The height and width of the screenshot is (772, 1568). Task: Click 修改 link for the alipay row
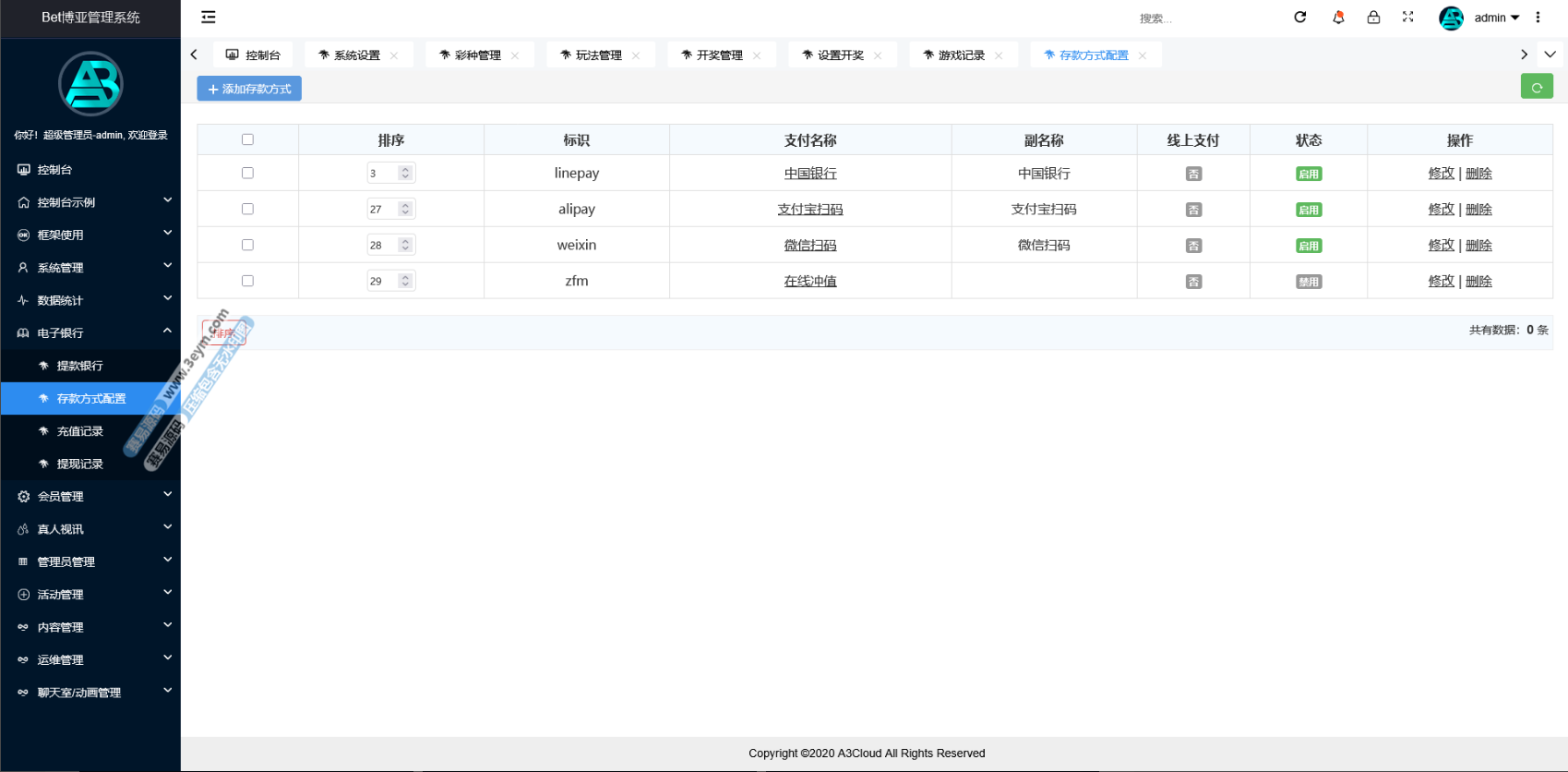click(x=1441, y=209)
